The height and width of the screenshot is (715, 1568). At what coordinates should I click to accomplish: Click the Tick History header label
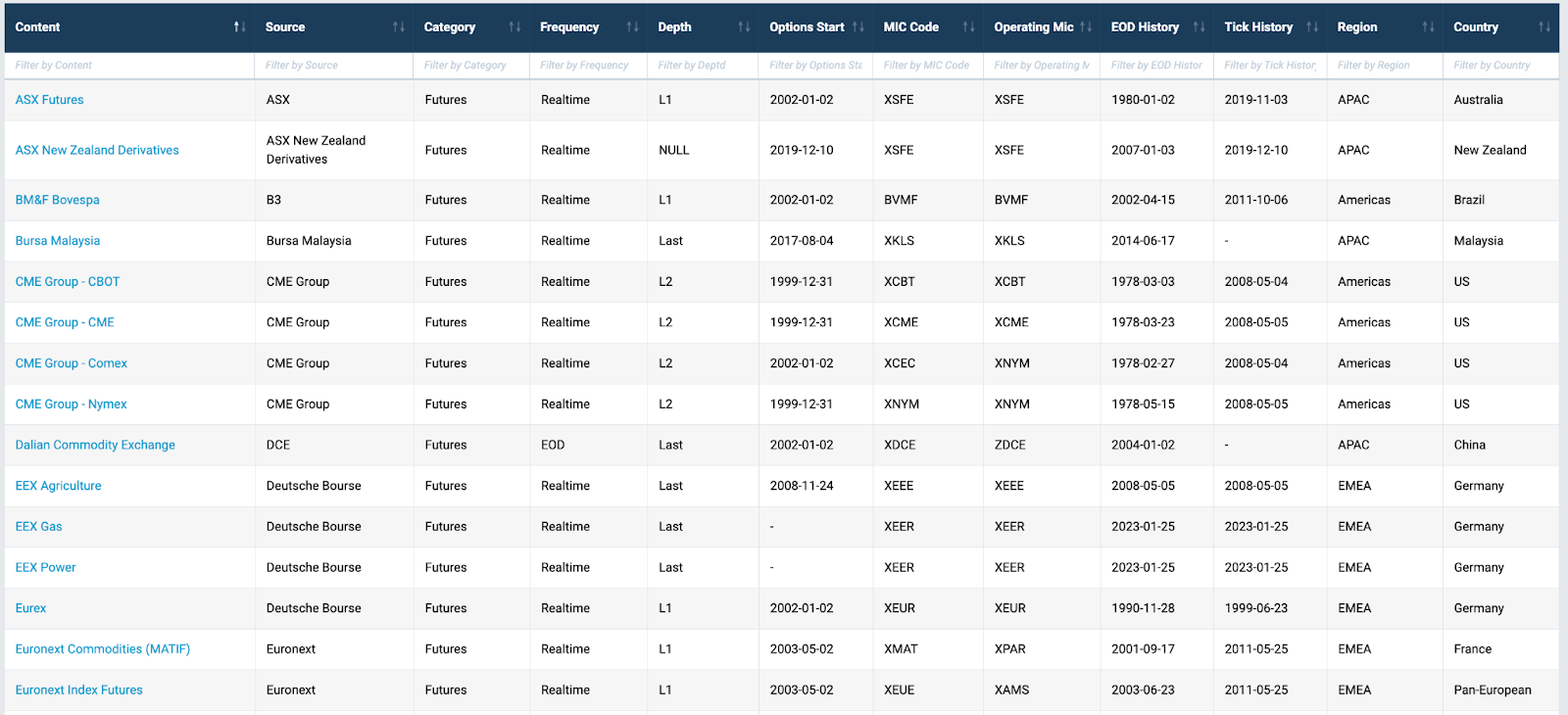(x=1258, y=27)
